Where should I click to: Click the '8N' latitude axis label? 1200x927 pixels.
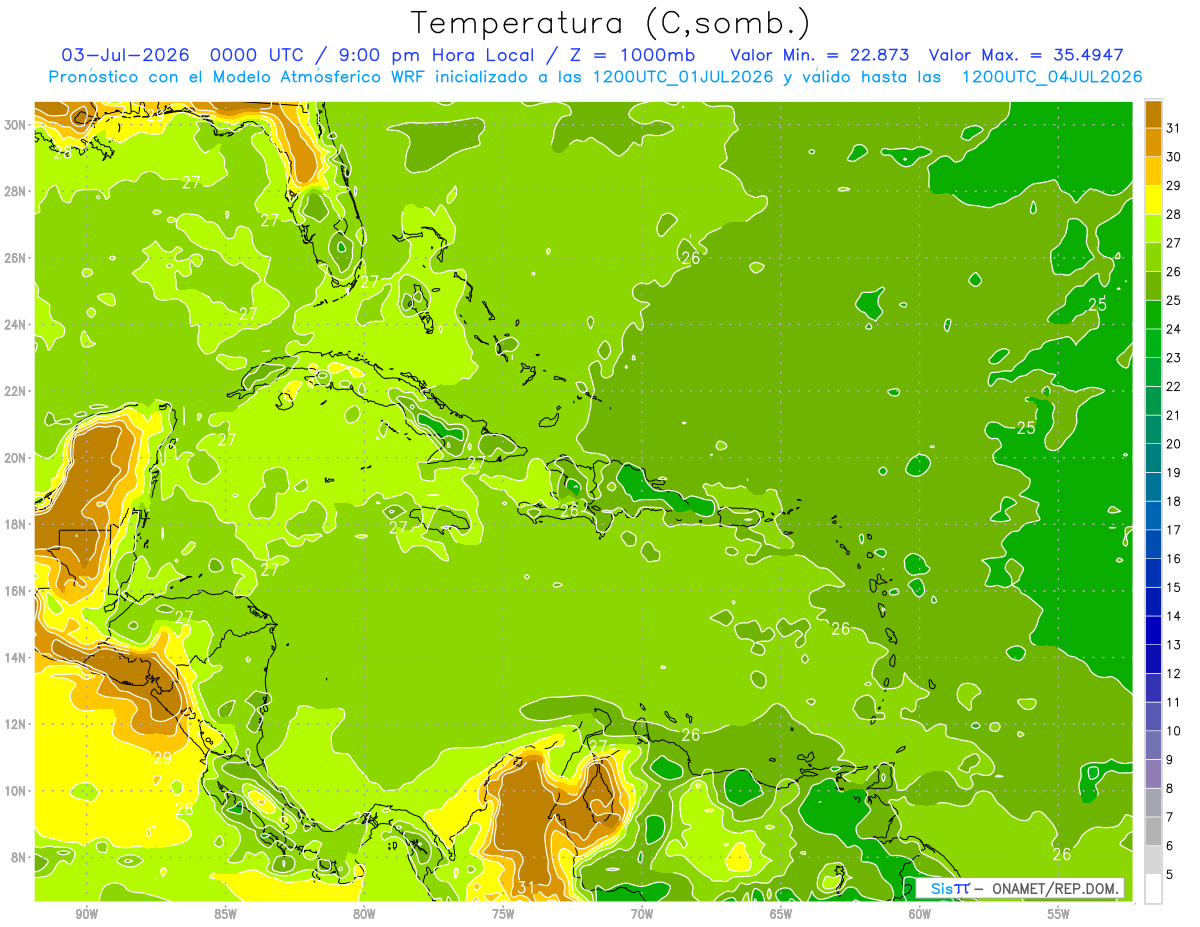pos(20,857)
